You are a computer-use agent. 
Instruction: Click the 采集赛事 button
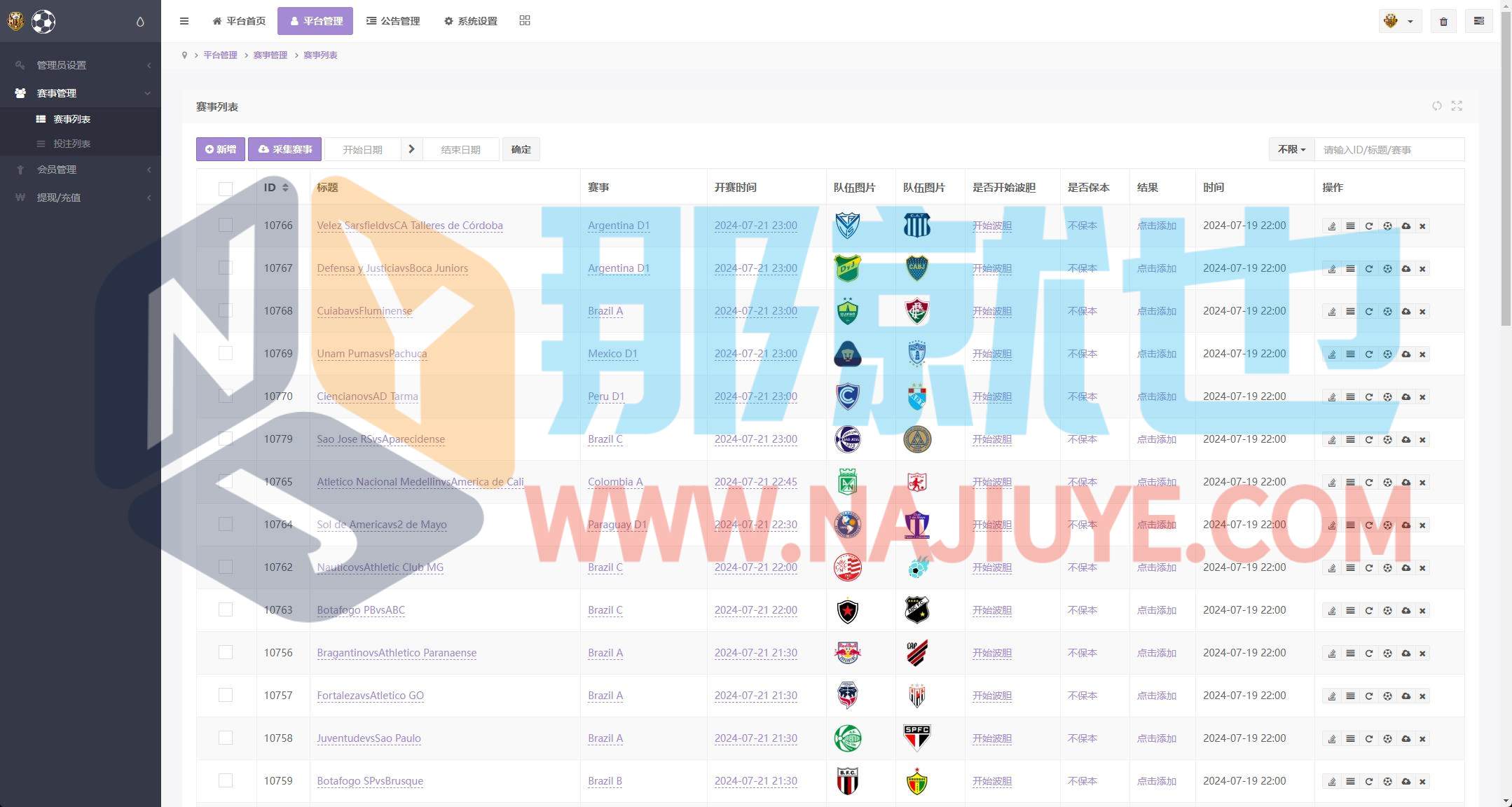click(284, 149)
